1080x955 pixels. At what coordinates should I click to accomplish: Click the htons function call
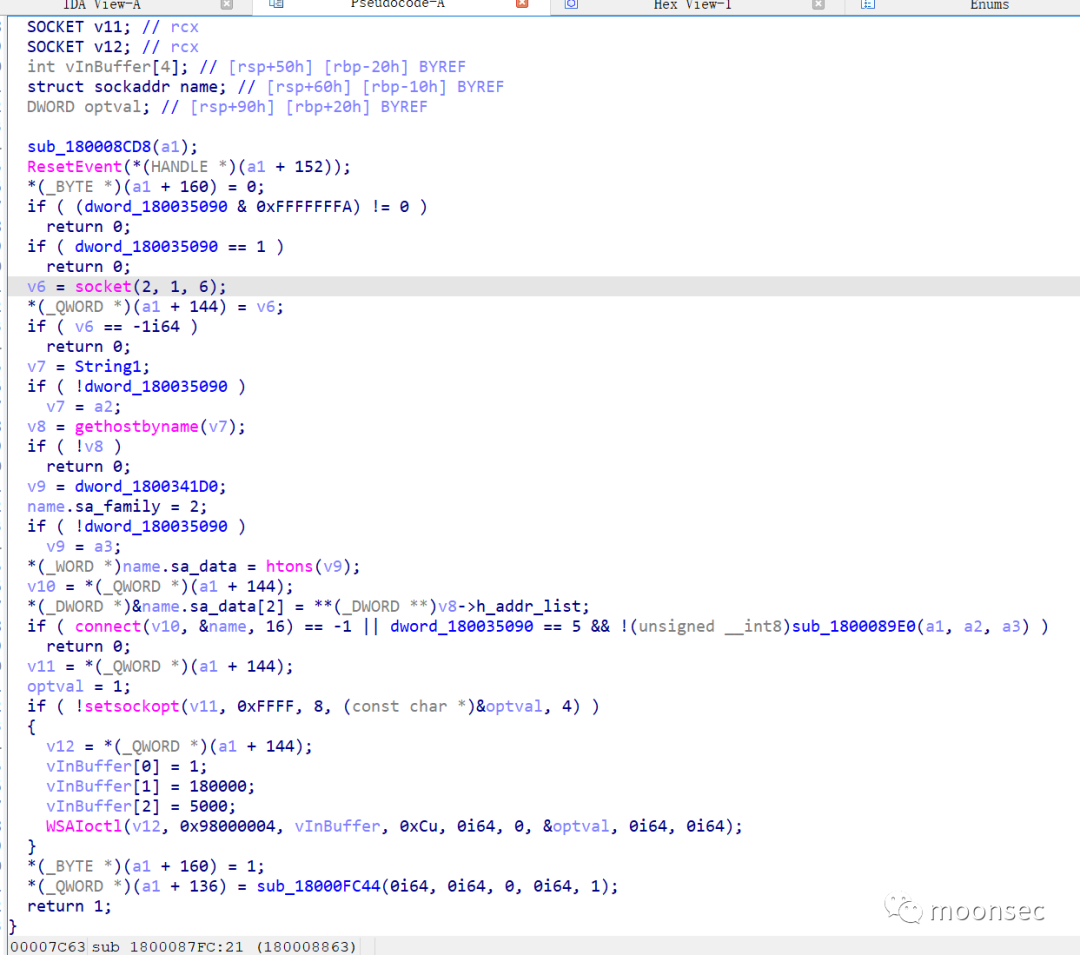tap(289, 566)
